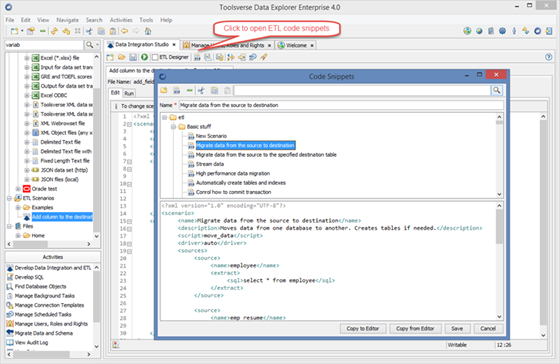Click the rocket icon at the studio toolbar's end
The width and height of the screenshot is (560, 364).
pyautogui.click(x=264, y=57)
